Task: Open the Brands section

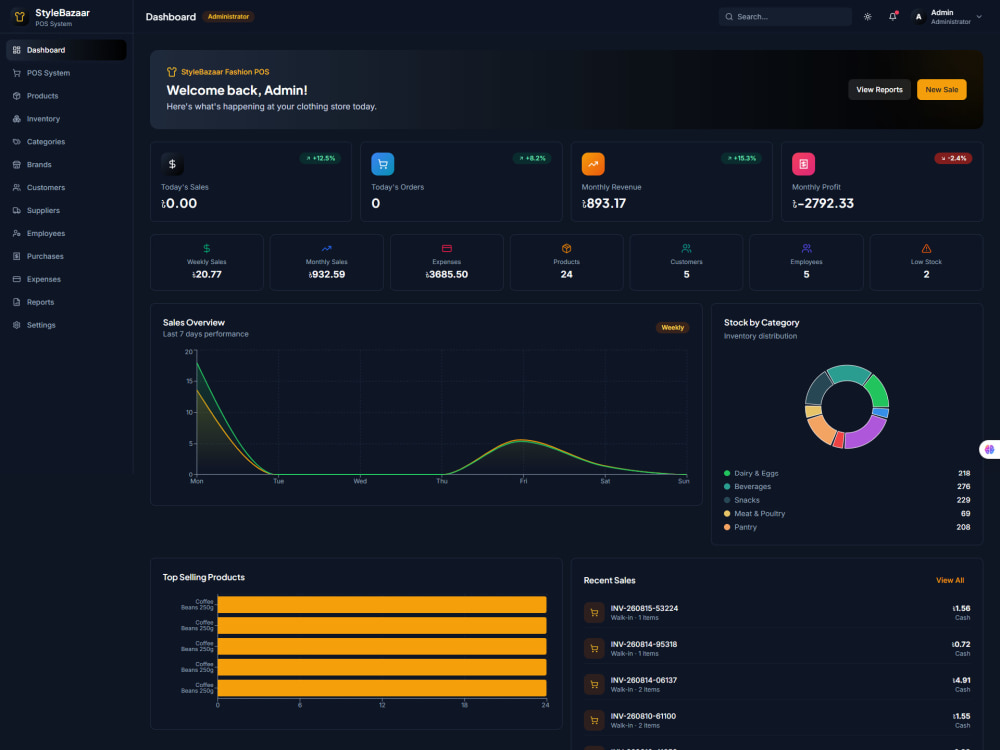Action: click(66, 165)
